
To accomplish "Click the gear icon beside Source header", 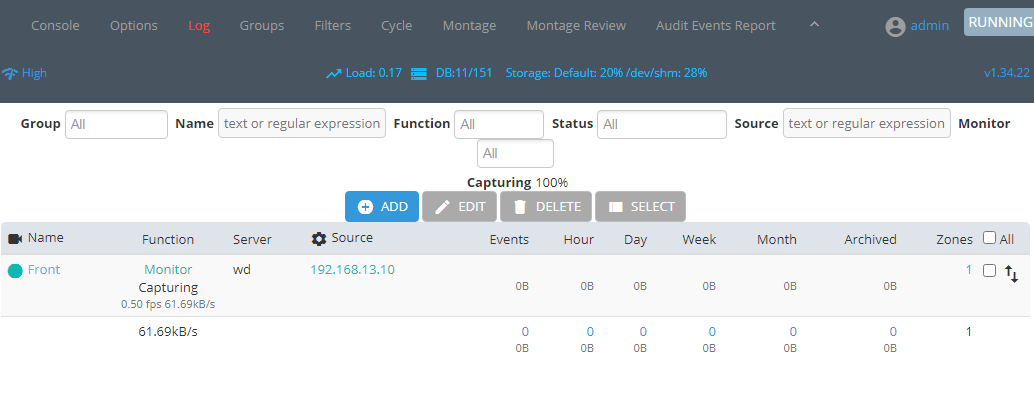I will pyautogui.click(x=319, y=239).
